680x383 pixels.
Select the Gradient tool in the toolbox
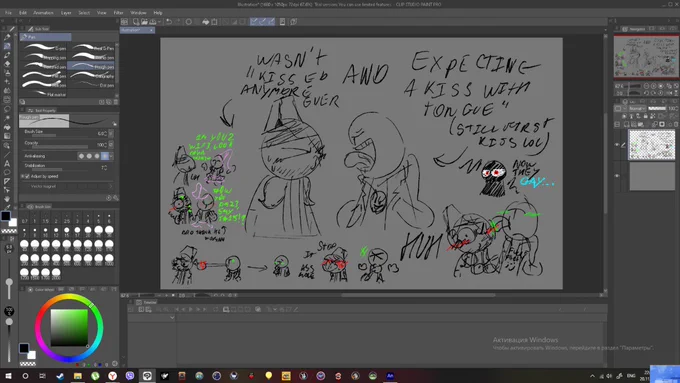(x=7, y=136)
